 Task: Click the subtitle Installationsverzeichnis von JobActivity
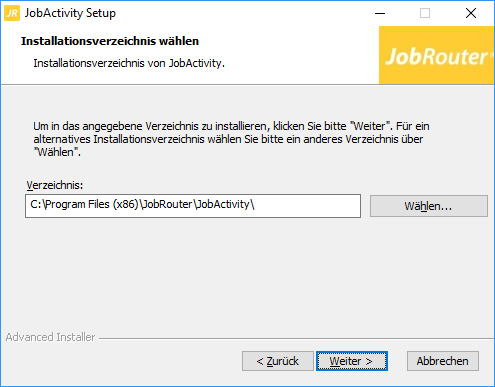pyautogui.click(x=129, y=63)
